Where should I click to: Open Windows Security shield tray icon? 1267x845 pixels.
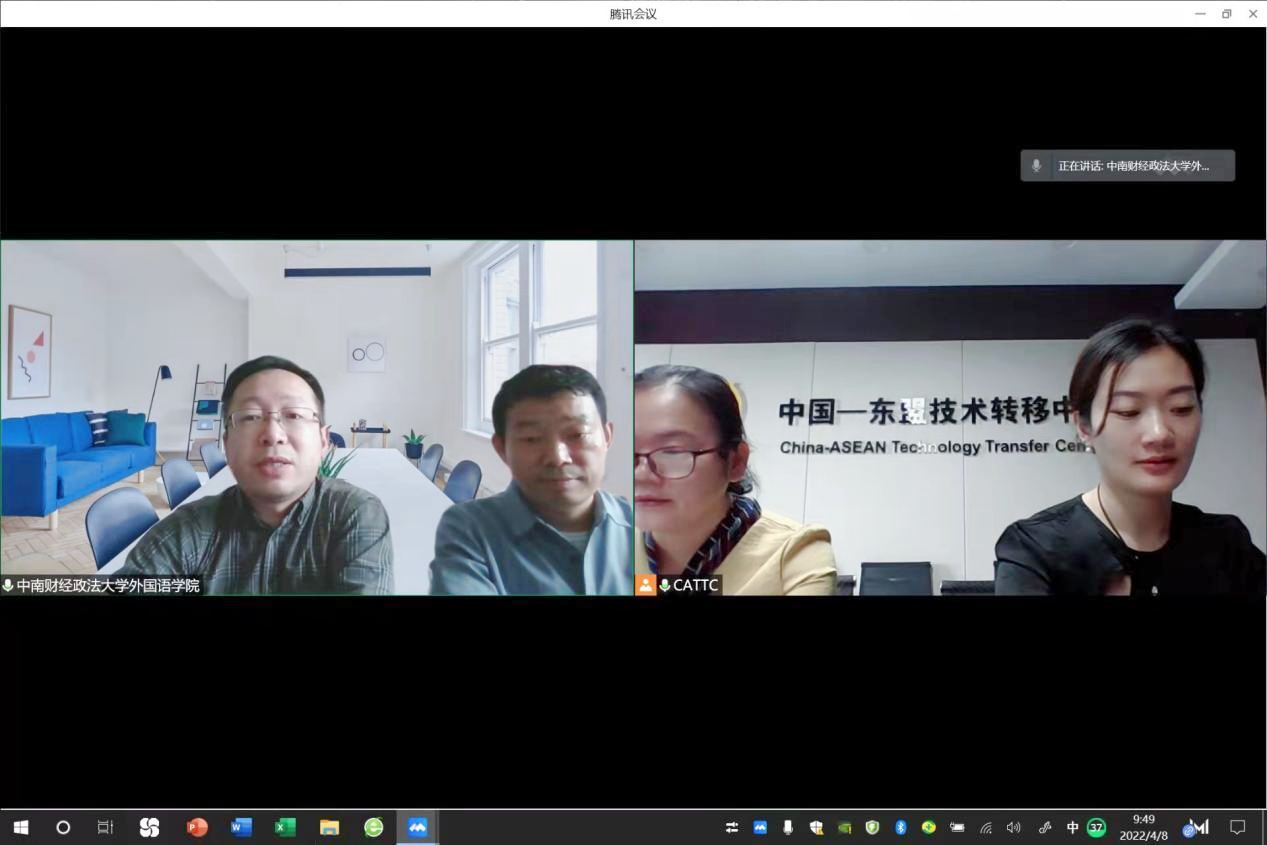tap(816, 827)
